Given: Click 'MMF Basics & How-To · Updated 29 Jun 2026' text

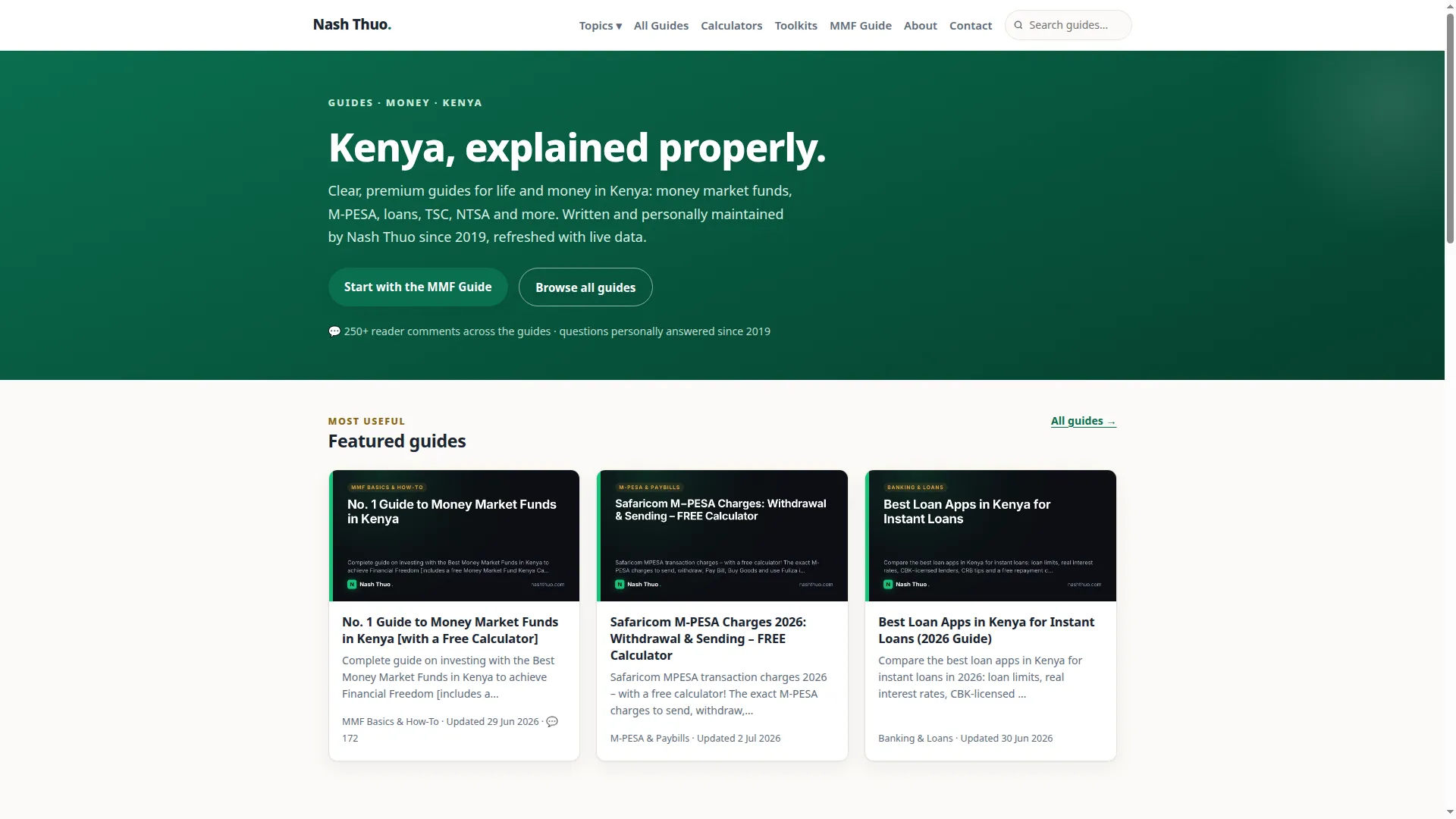Looking at the screenshot, I should [x=441, y=722].
